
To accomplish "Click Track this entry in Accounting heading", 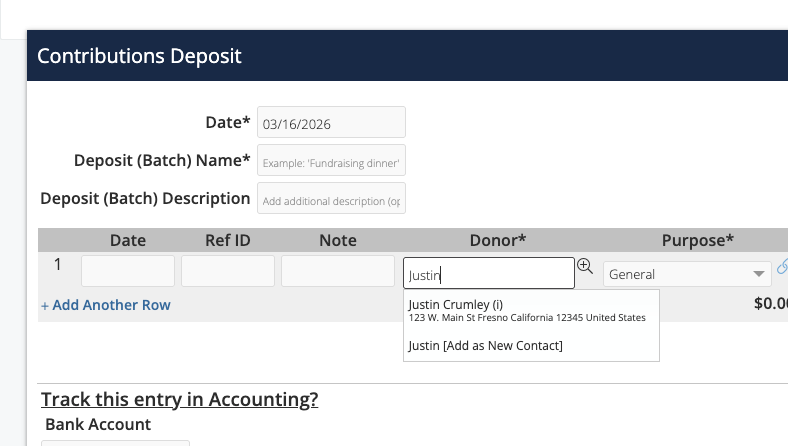I will pos(180,400).
